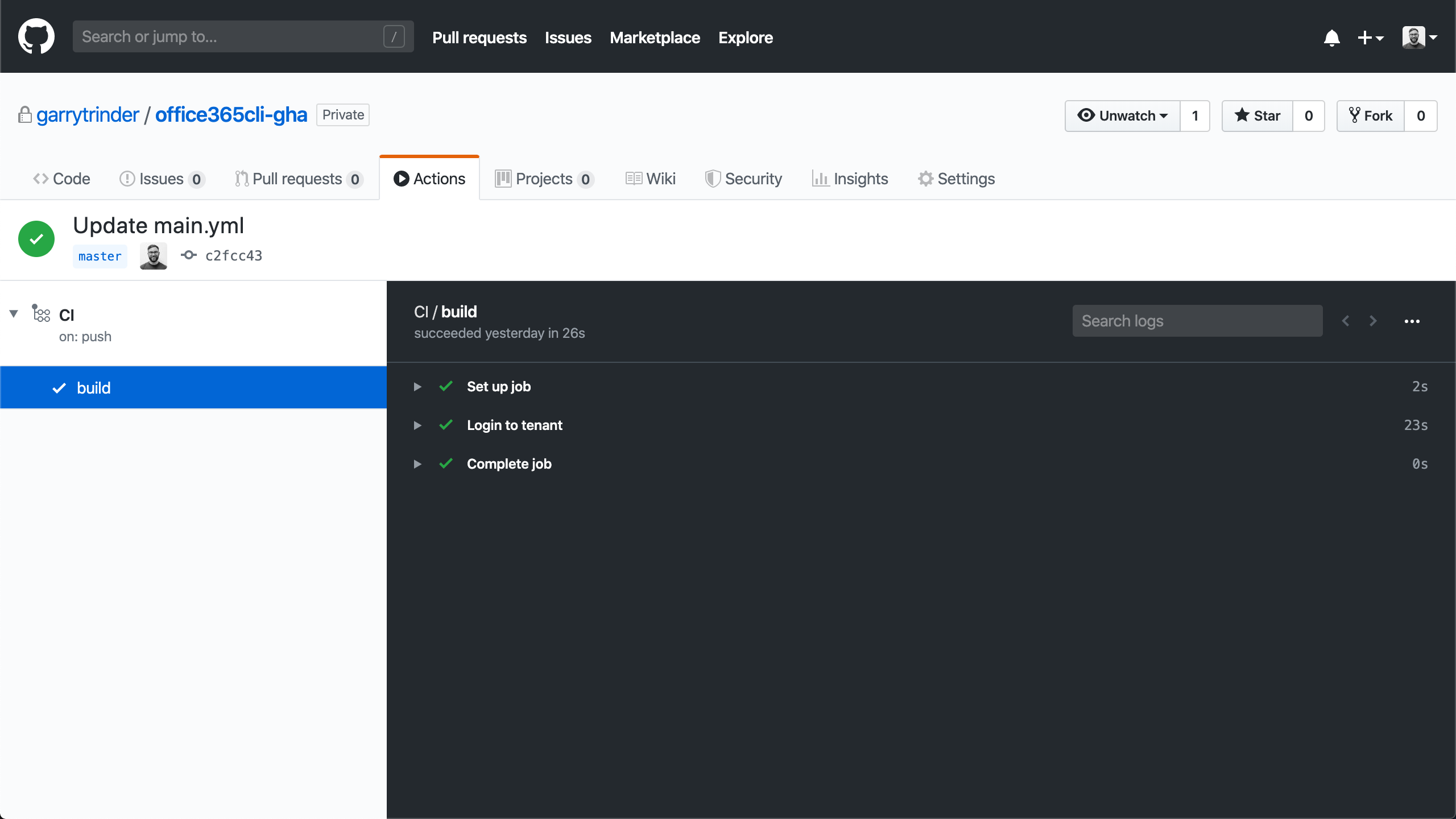Viewport: 1456px width, 819px height.
Task: Go to Explore
Action: (x=745, y=38)
